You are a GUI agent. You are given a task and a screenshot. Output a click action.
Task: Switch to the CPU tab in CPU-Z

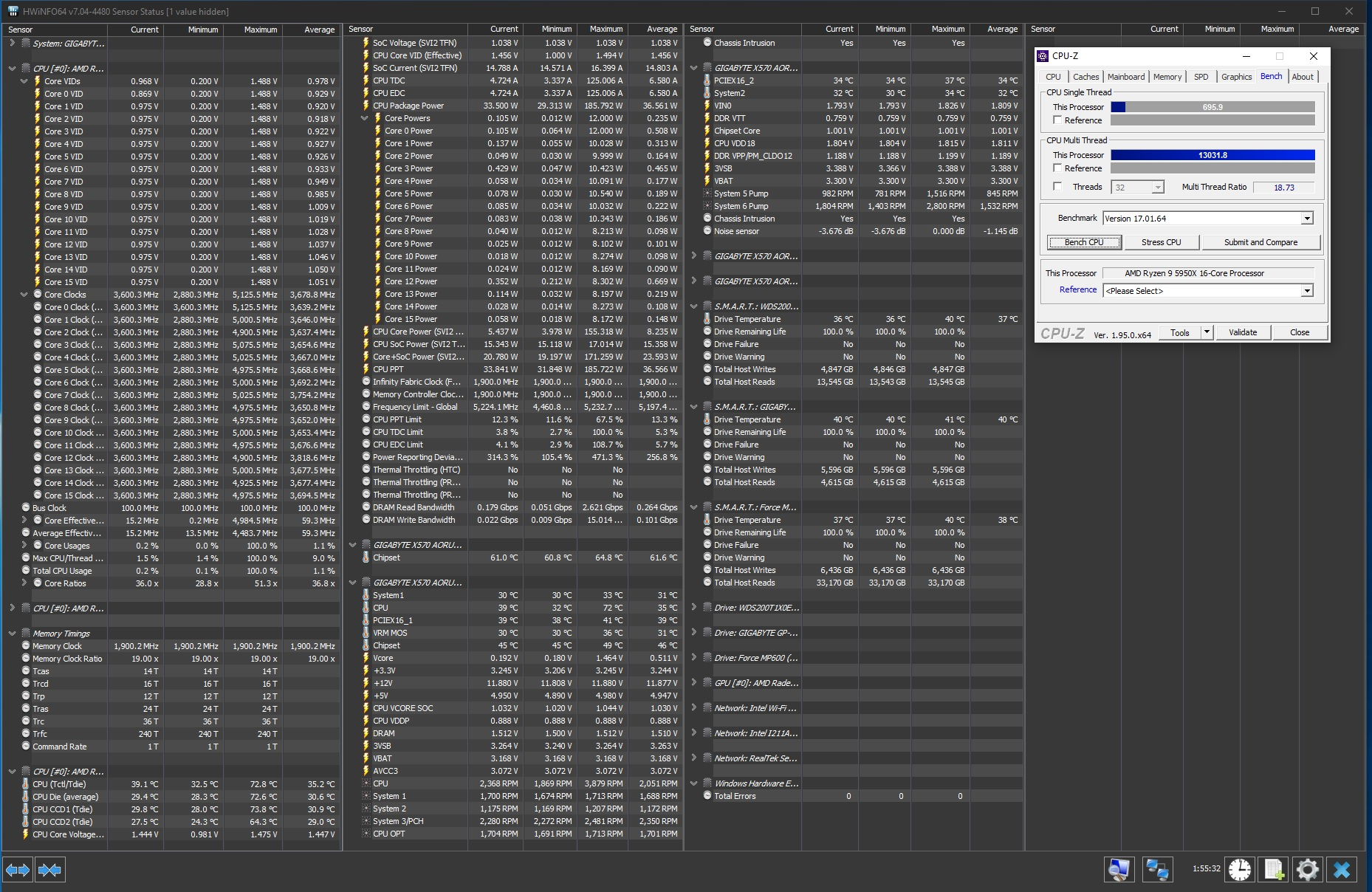point(1053,77)
